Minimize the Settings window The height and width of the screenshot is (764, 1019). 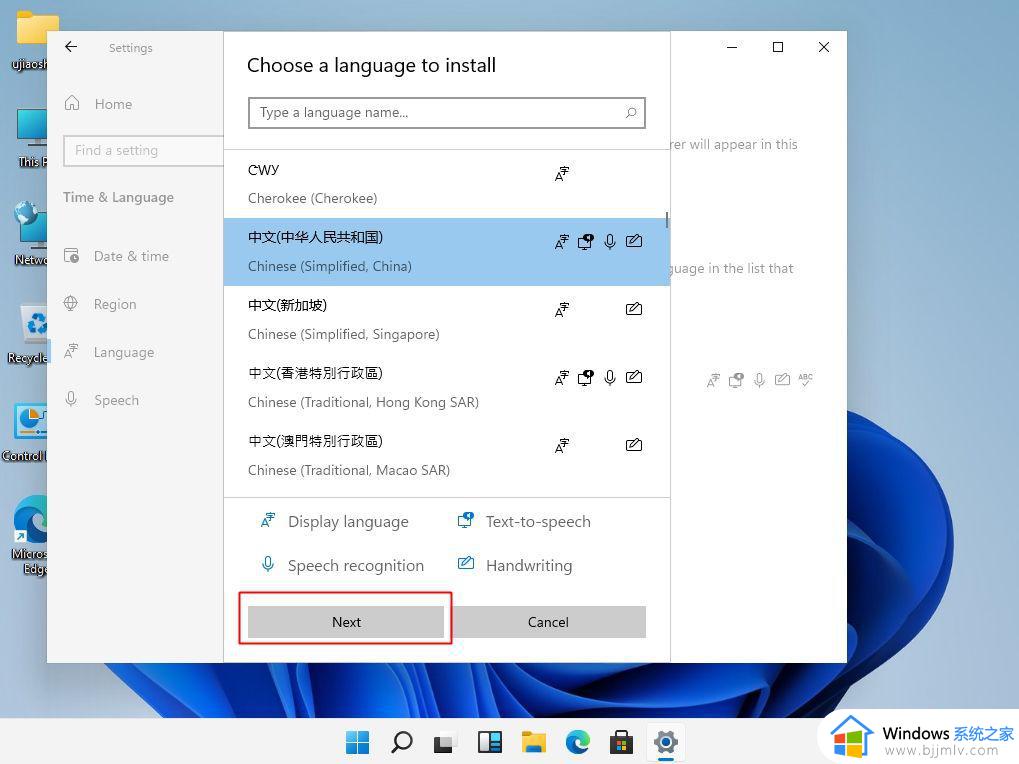point(732,47)
